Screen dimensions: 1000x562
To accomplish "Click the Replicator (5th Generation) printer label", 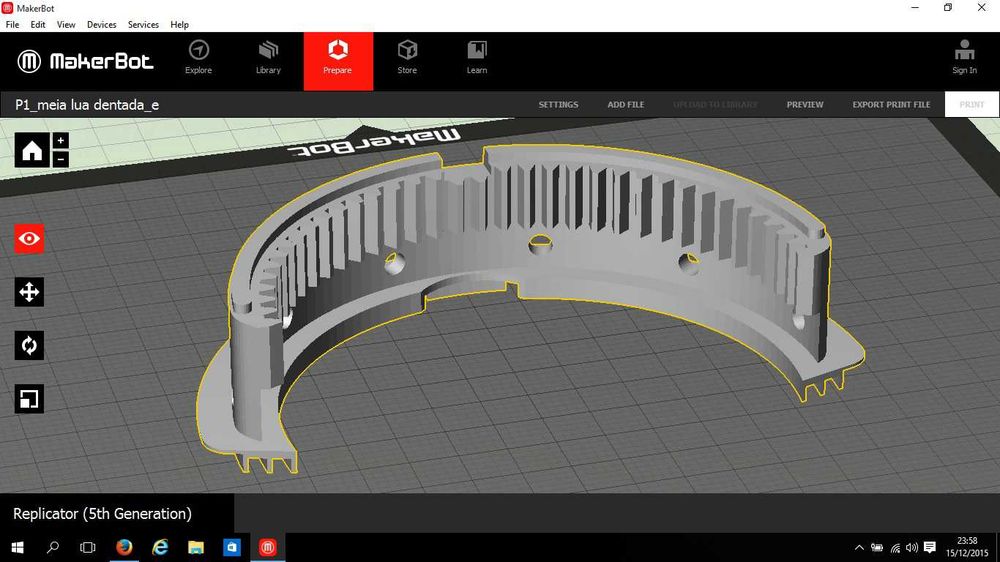I will (x=102, y=514).
